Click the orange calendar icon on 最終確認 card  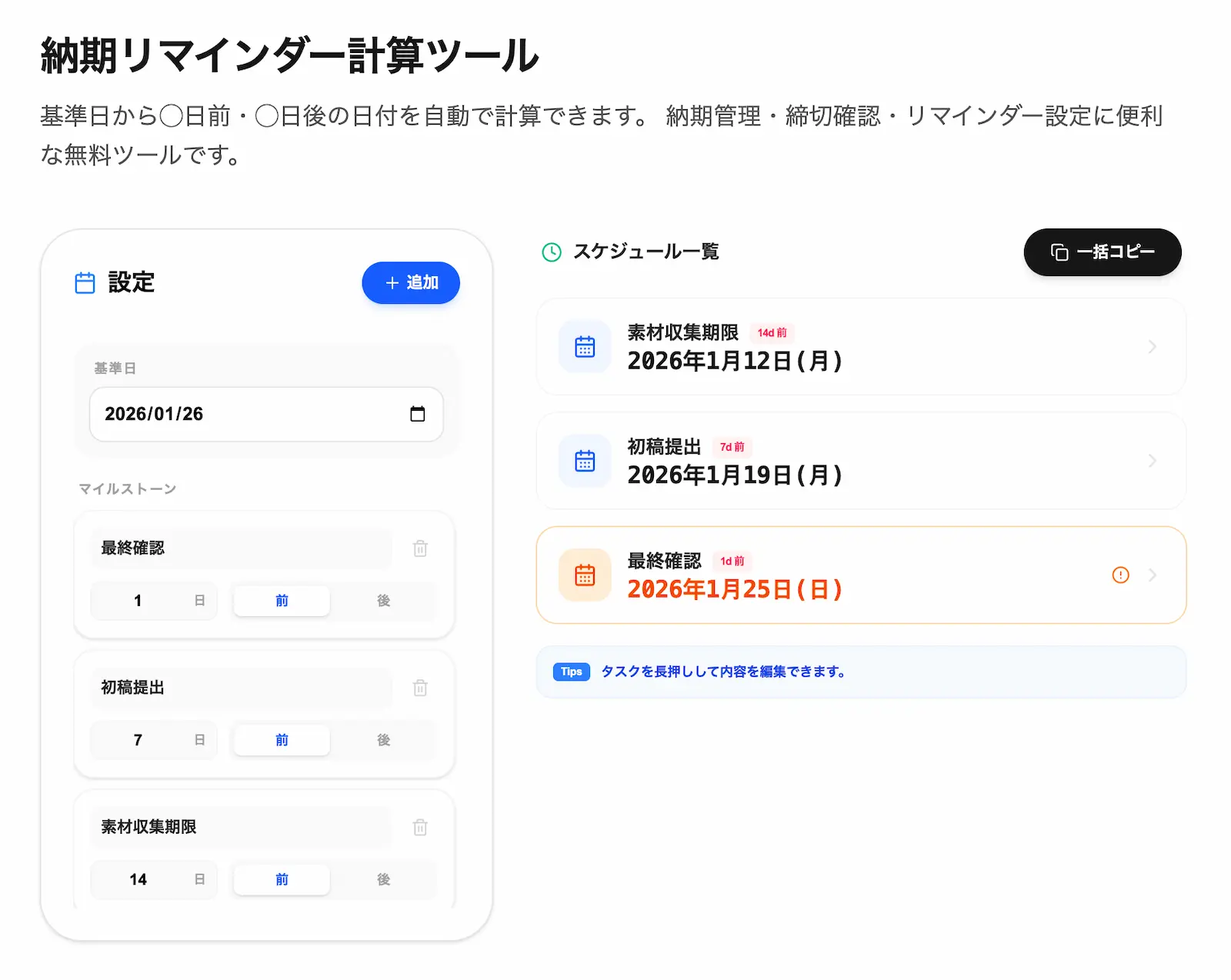click(585, 575)
